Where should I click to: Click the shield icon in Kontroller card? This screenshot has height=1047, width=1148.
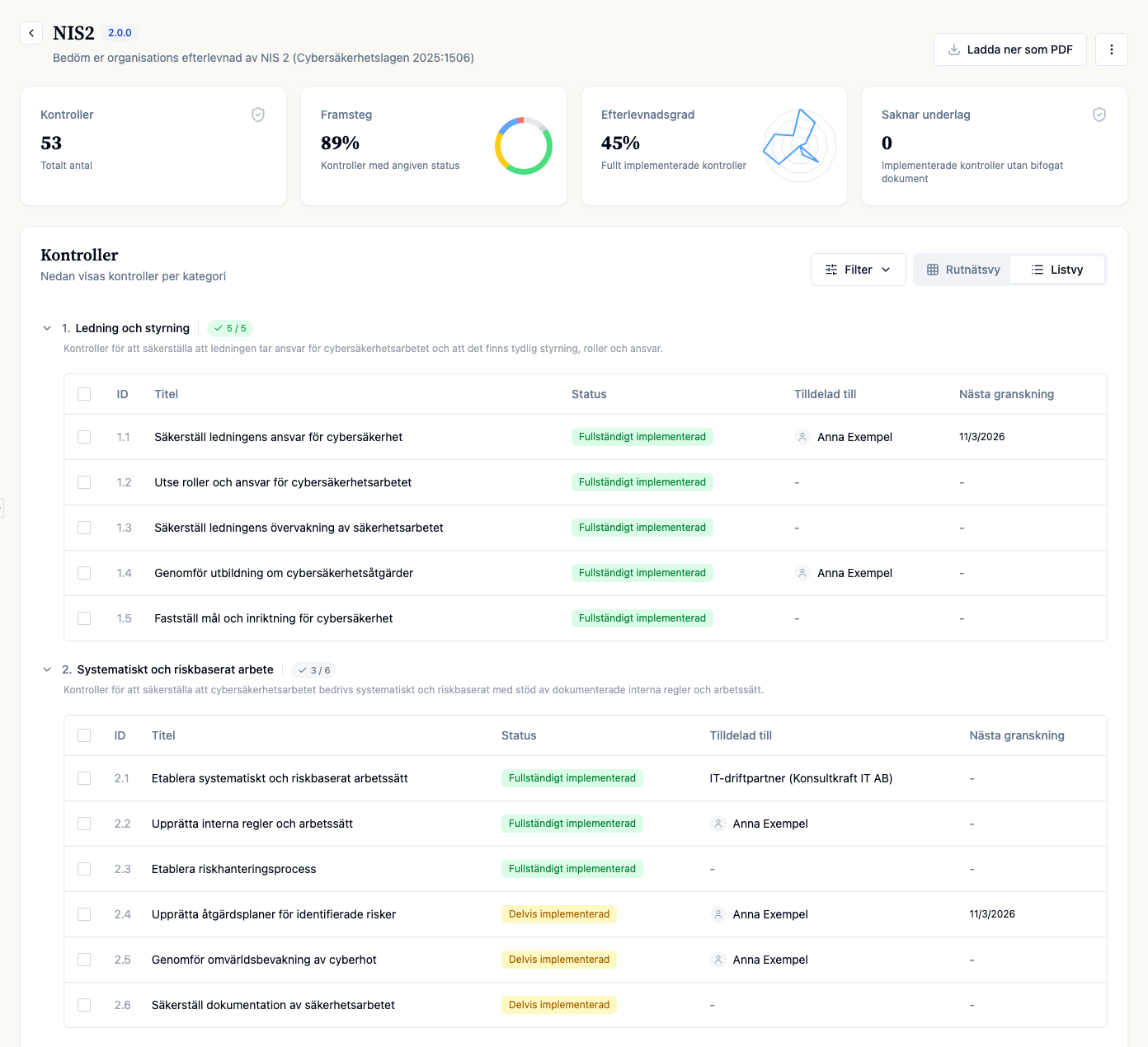click(258, 115)
